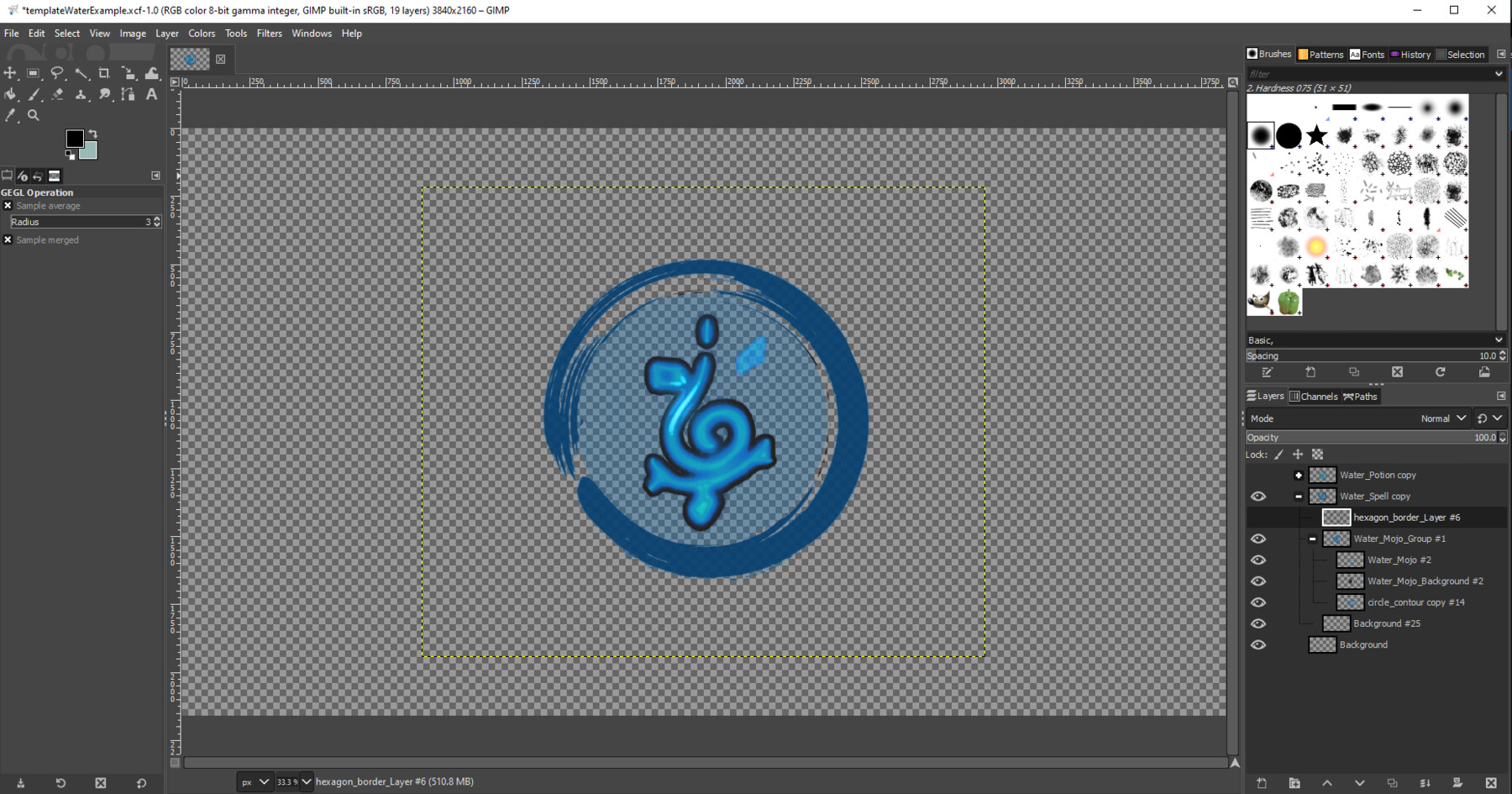Create a new layer in the Layers panel
Image resolution: width=1512 pixels, height=794 pixels.
1262,782
